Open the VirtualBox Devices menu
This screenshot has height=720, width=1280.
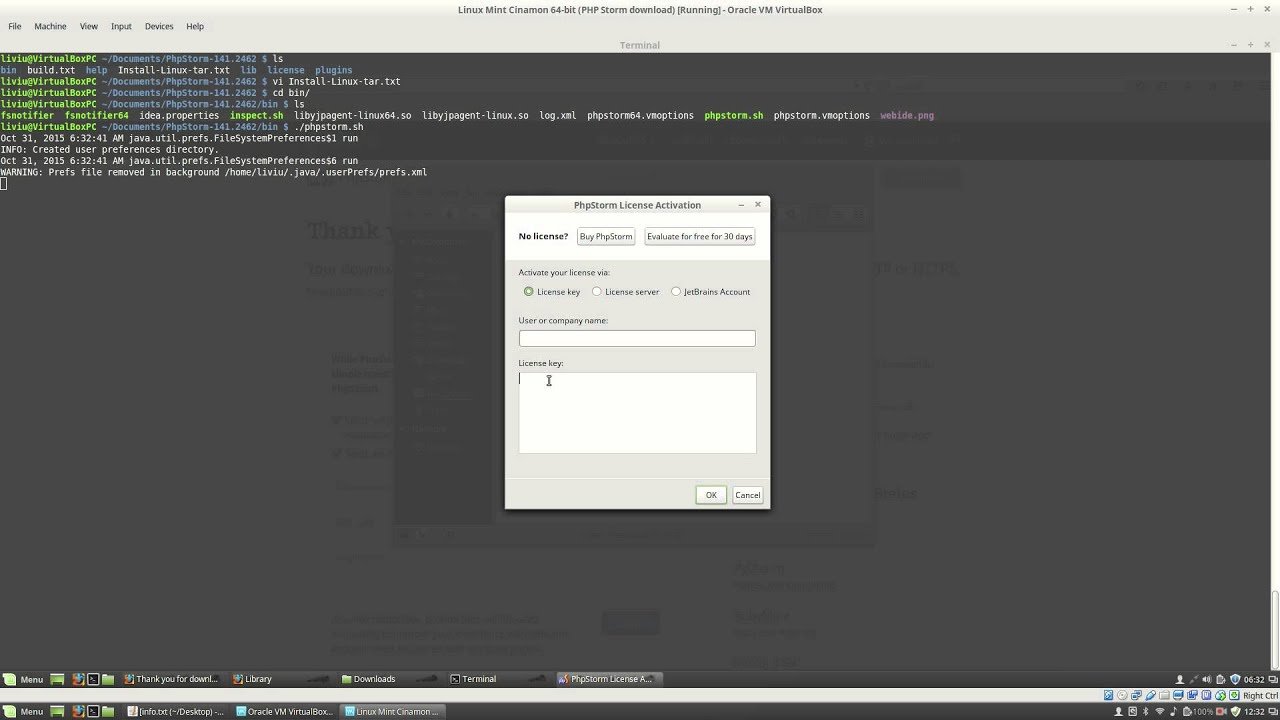[159, 26]
